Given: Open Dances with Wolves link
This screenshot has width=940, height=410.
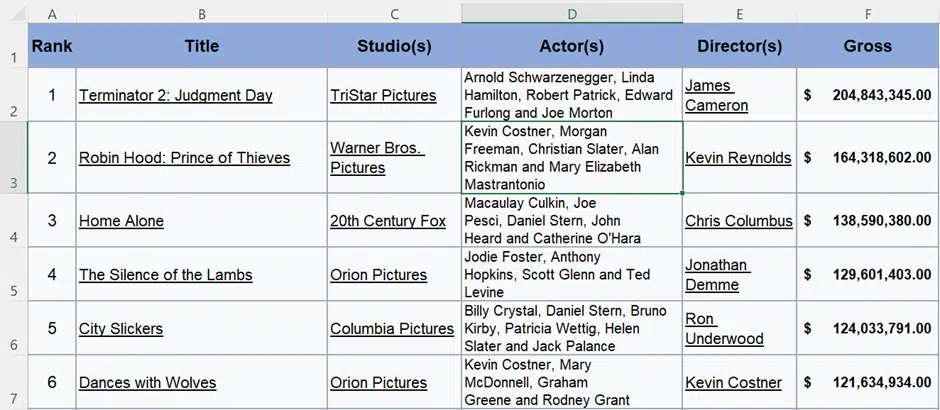Looking at the screenshot, I should point(147,382).
